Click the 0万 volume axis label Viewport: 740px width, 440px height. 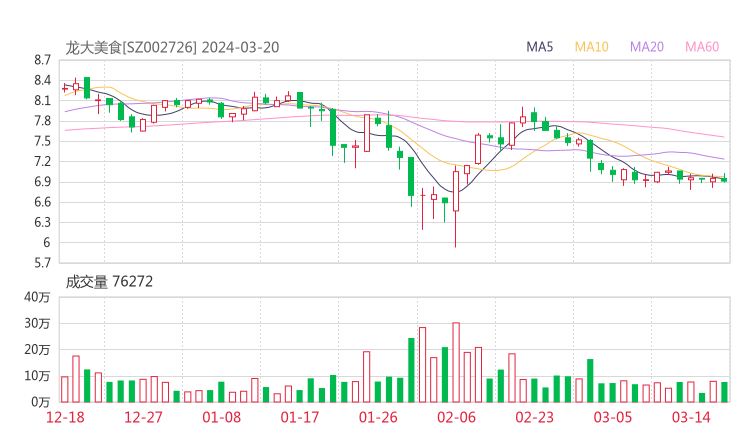click(41, 403)
